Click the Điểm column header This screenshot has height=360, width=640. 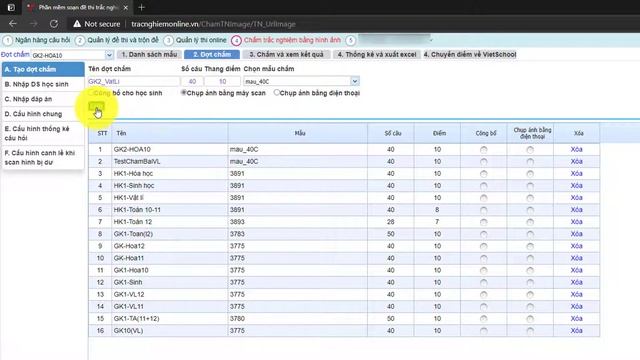(438, 133)
